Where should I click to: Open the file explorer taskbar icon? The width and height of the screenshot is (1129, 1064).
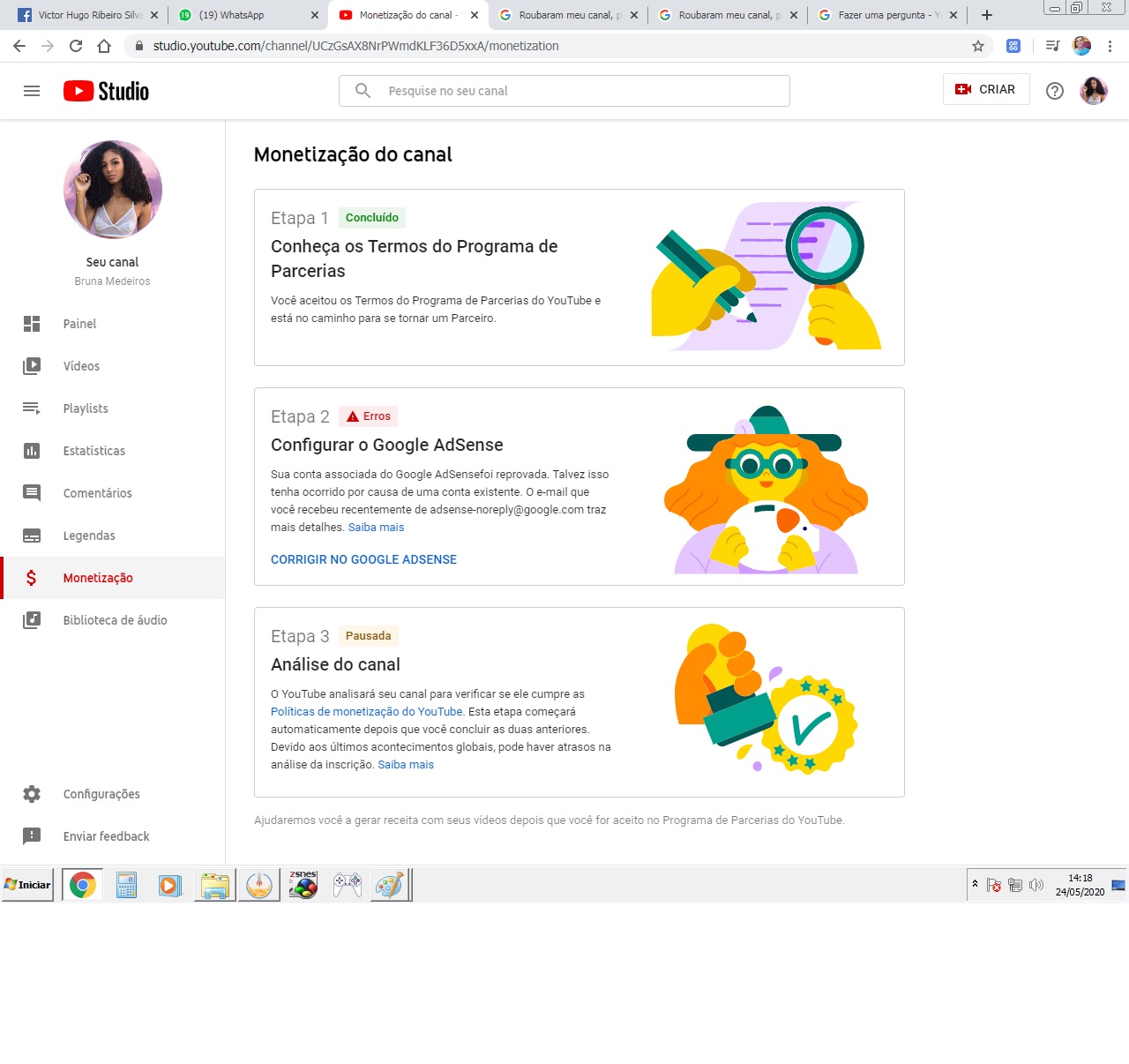[214, 885]
